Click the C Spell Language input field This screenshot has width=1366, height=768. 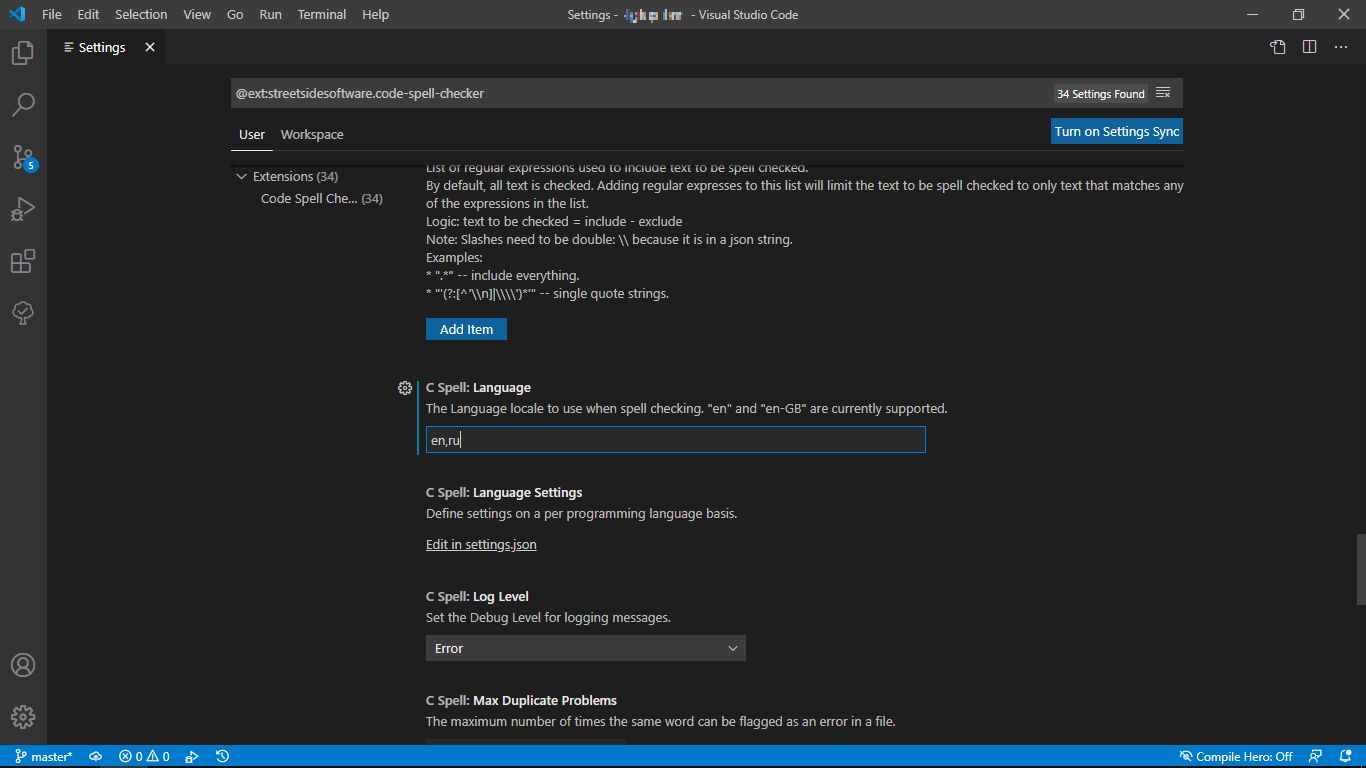(676, 440)
